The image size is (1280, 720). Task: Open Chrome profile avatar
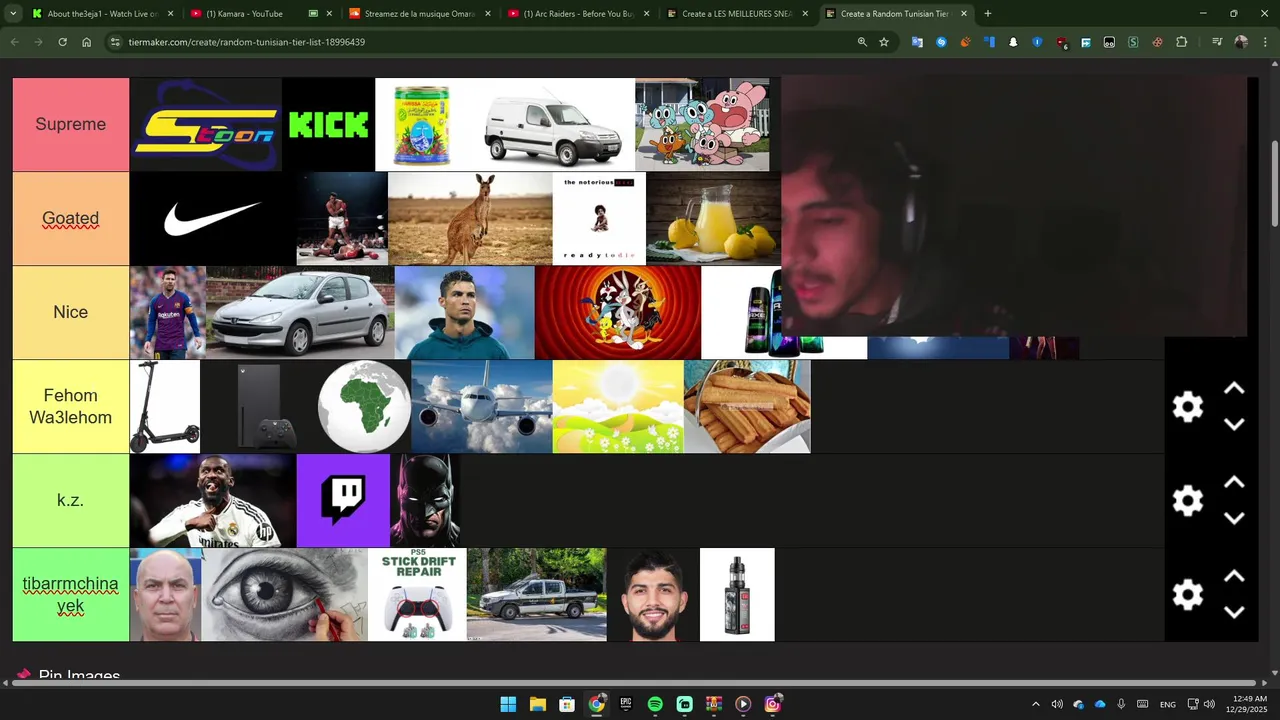click(x=1241, y=42)
